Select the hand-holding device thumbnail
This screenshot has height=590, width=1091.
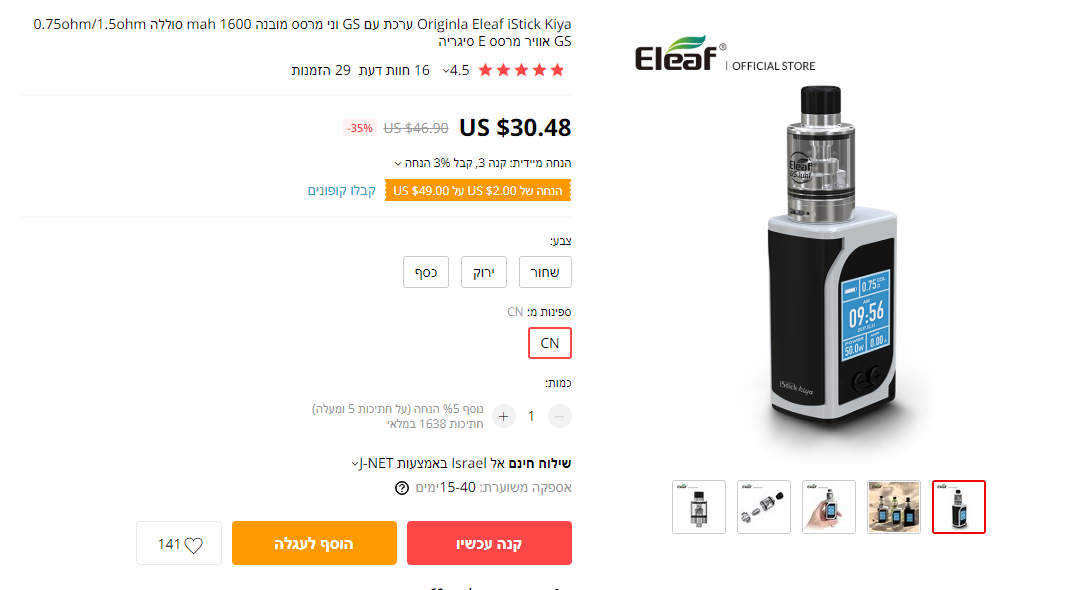click(829, 507)
